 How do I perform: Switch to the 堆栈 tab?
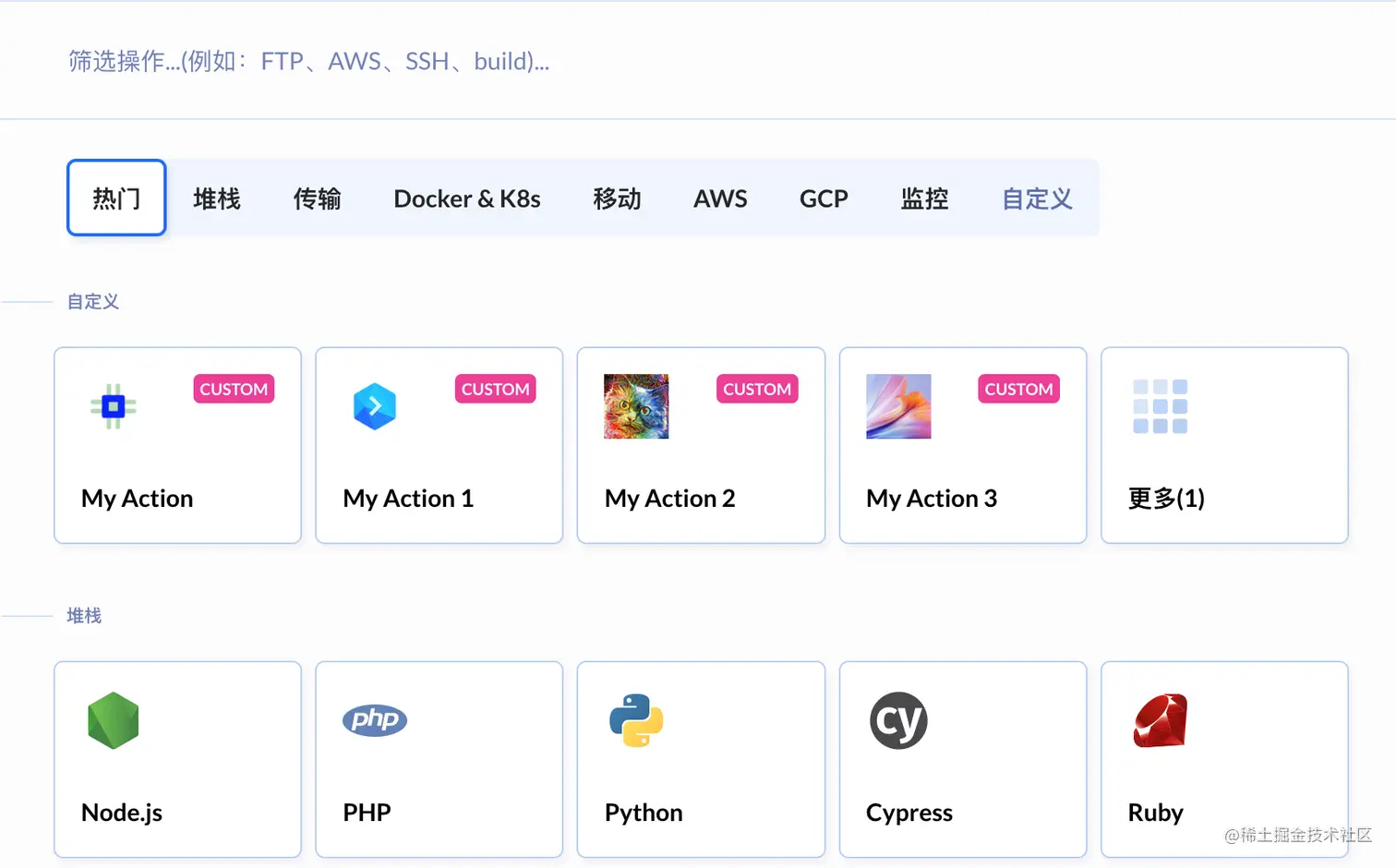click(217, 198)
